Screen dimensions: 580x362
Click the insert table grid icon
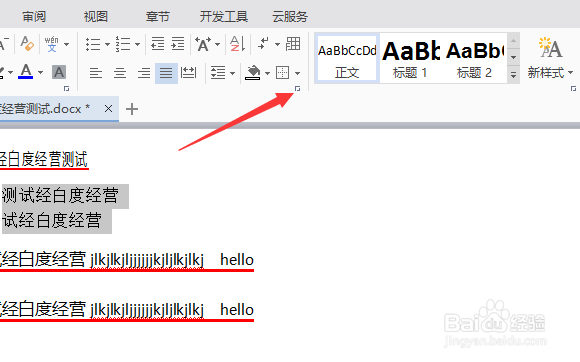coord(293,44)
